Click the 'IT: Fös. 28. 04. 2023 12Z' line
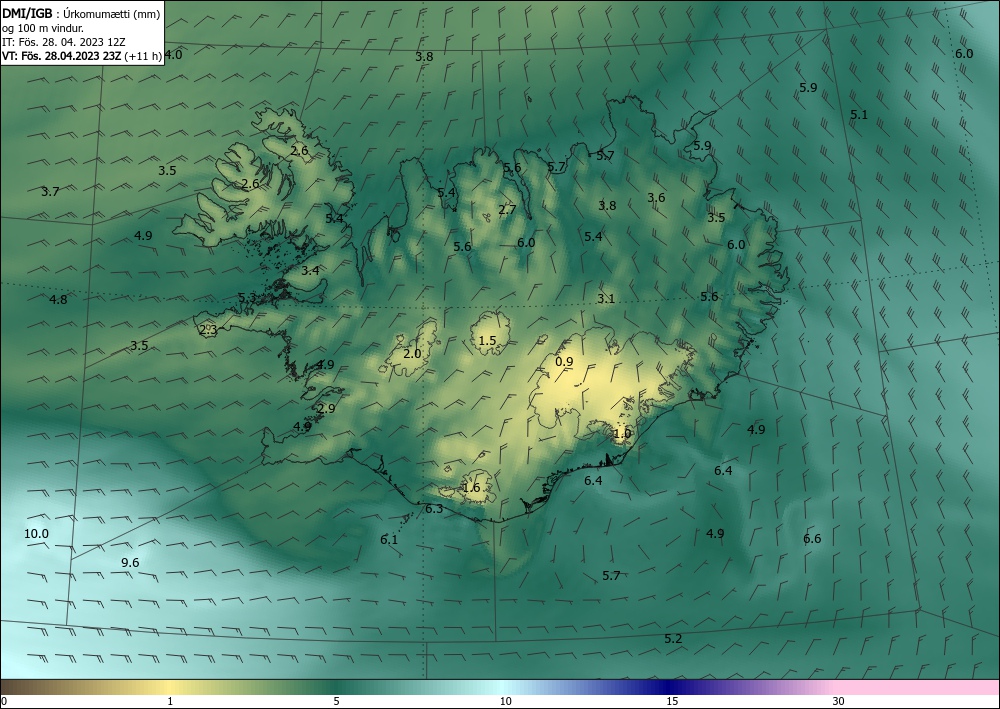This screenshot has width=1000, height=709. click(64, 42)
